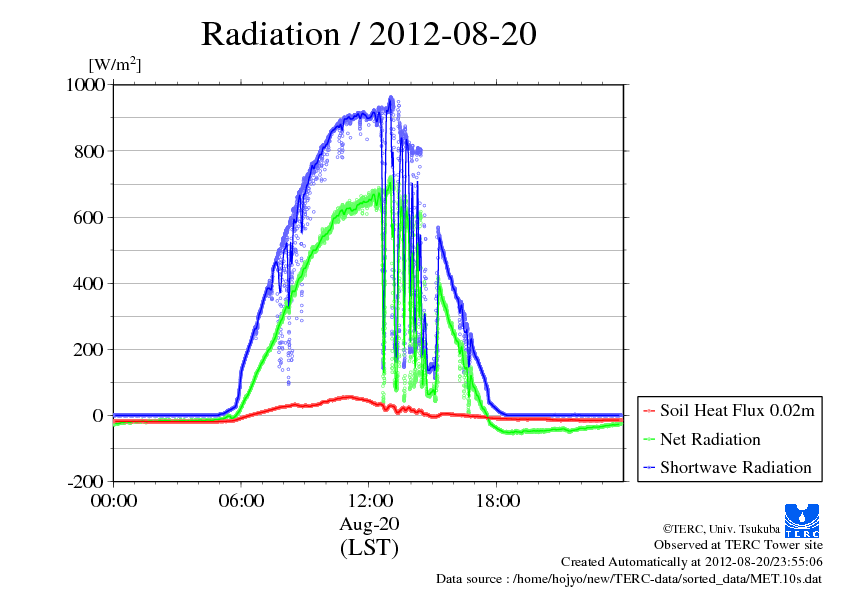
Task: Click the y-axis value '600'
Action: point(89,217)
